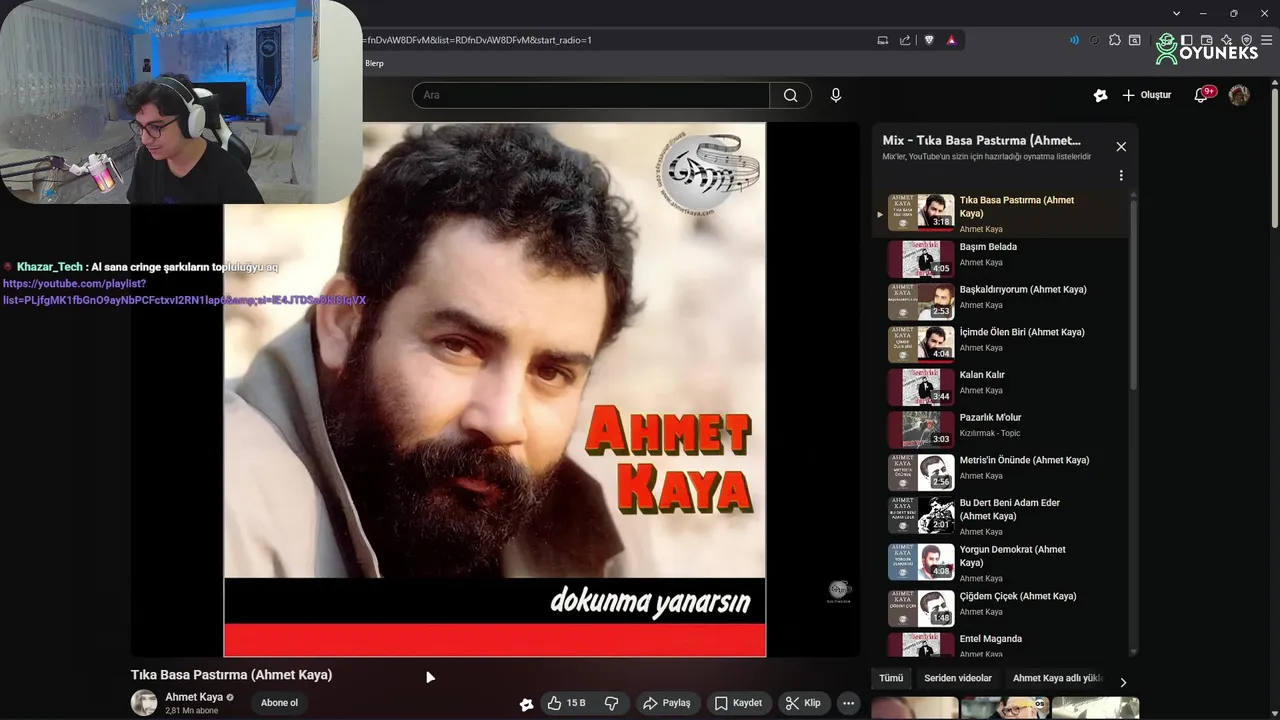The width and height of the screenshot is (1280, 720).
Task: Click the Brave Shields lion icon
Action: point(929,40)
